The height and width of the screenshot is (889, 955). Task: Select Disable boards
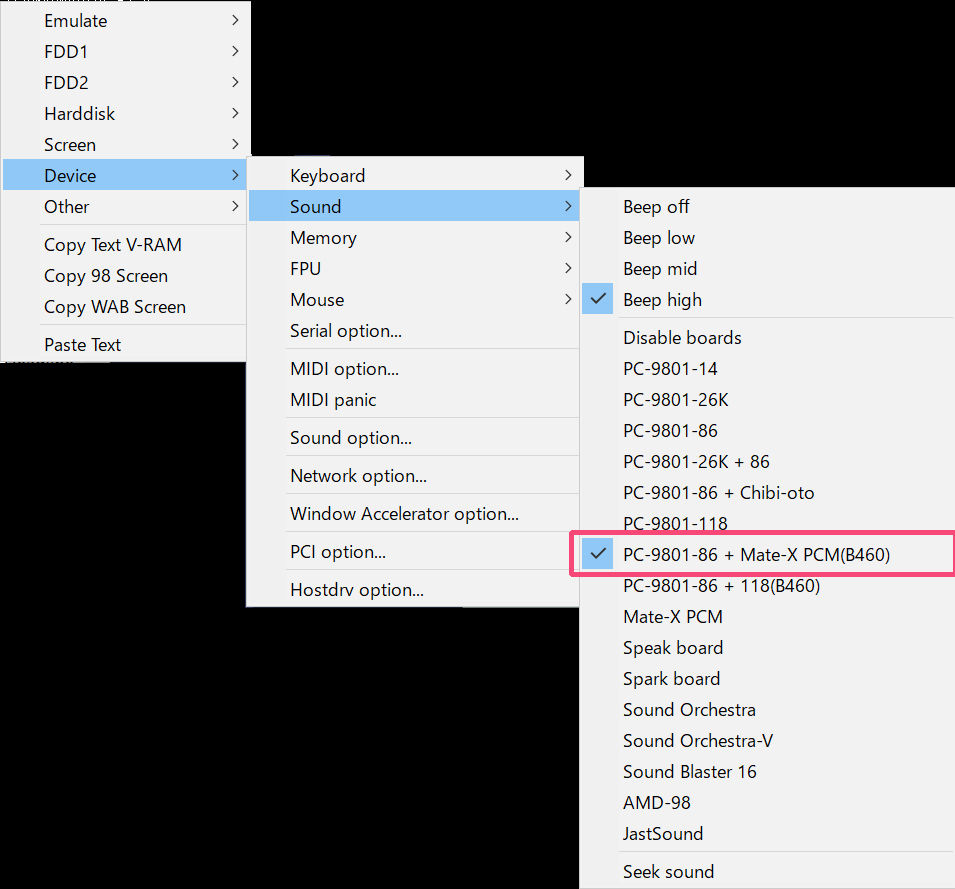tap(768, 338)
